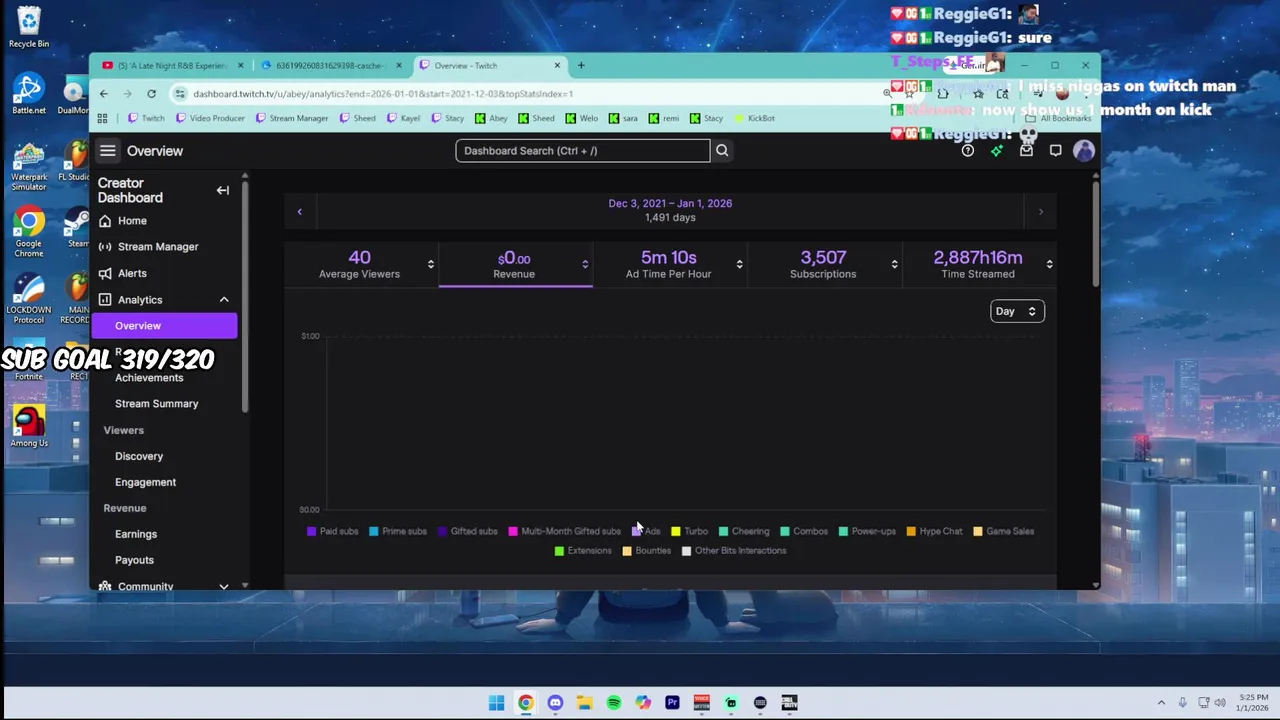Open the Recycle Bin

click(x=29, y=27)
